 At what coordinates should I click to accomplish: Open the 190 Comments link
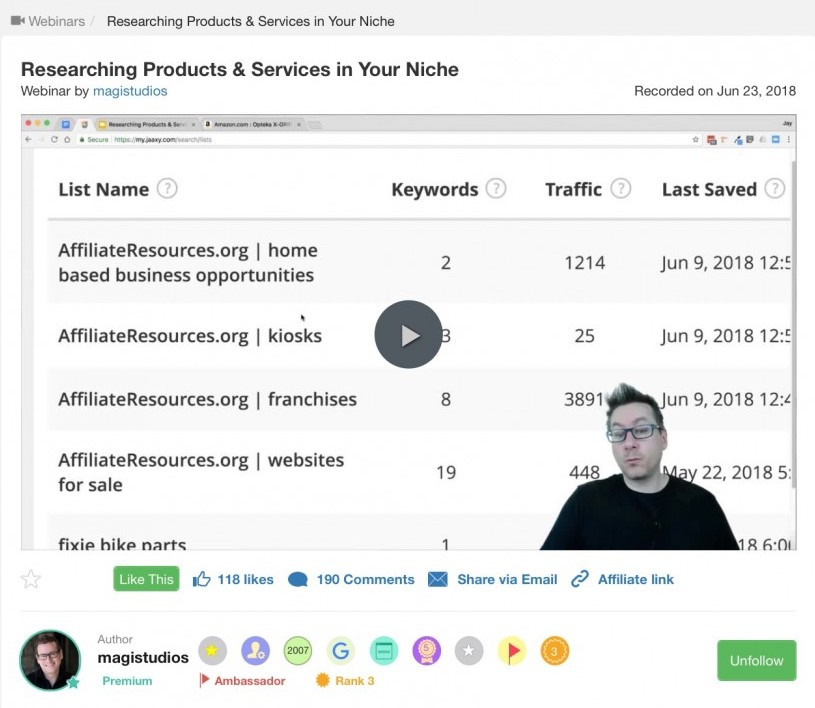click(365, 579)
